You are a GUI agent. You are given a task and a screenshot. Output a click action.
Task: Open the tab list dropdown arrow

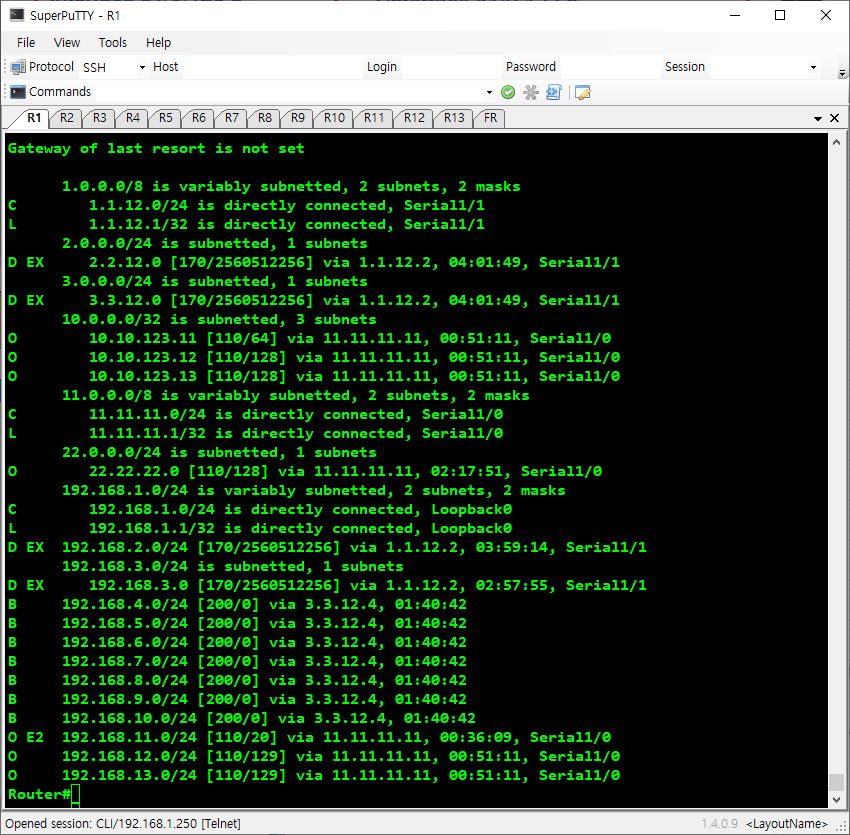click(x=818, y=119)
